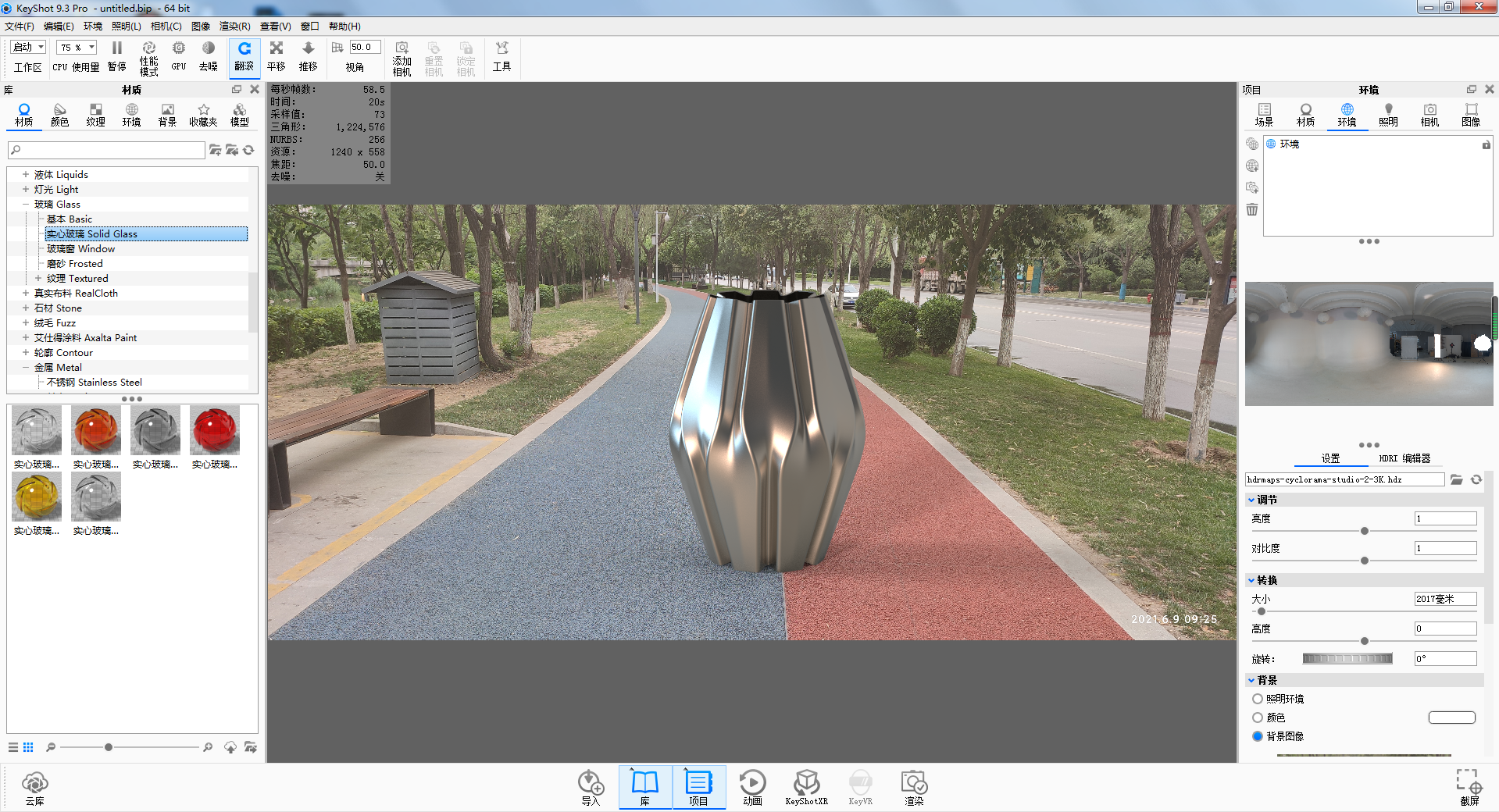
Task: Adjust library thumbnail size slider
Action: (x=109, y=747)
